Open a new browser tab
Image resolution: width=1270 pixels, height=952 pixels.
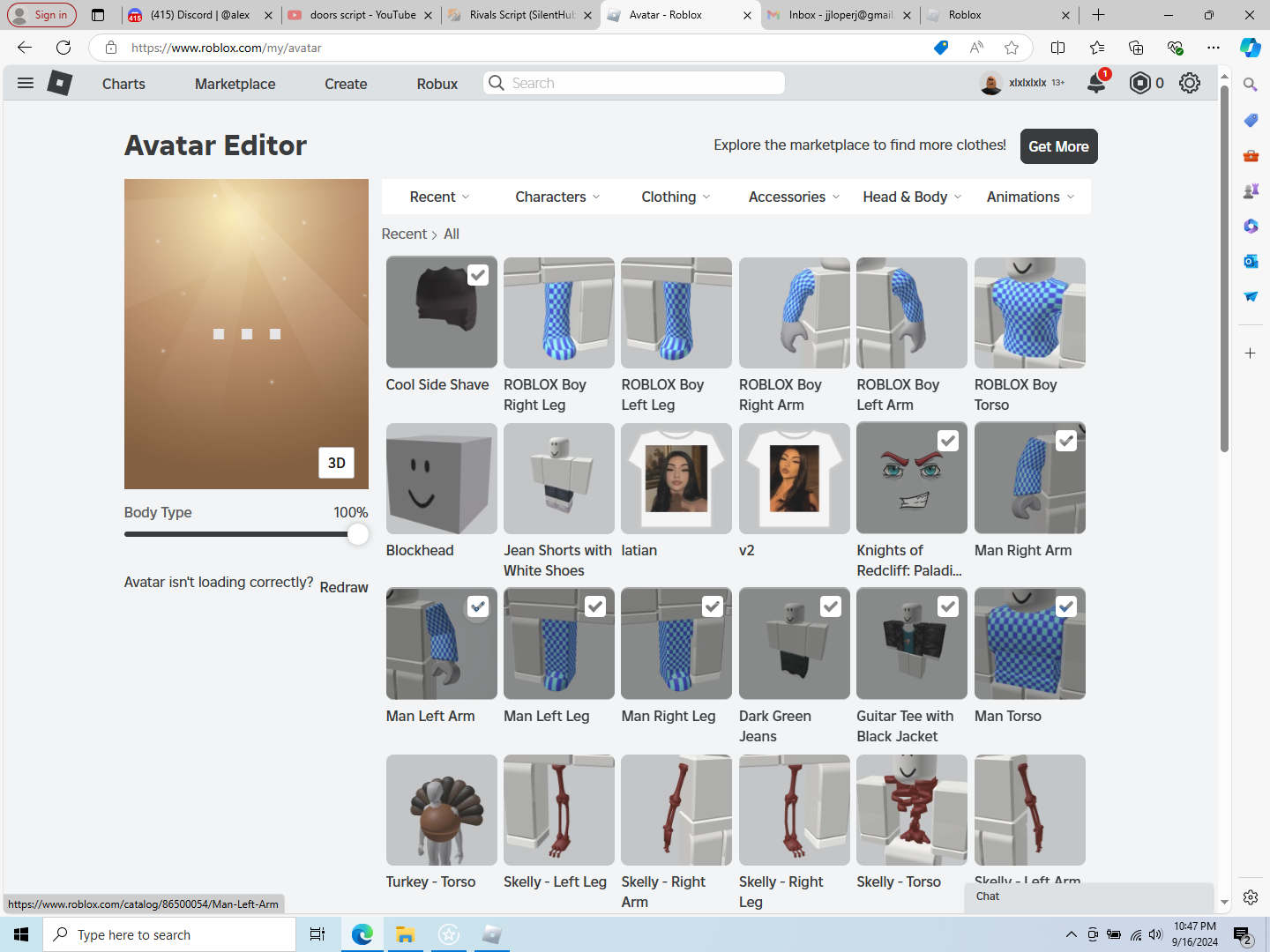[x=1098, y=15]
